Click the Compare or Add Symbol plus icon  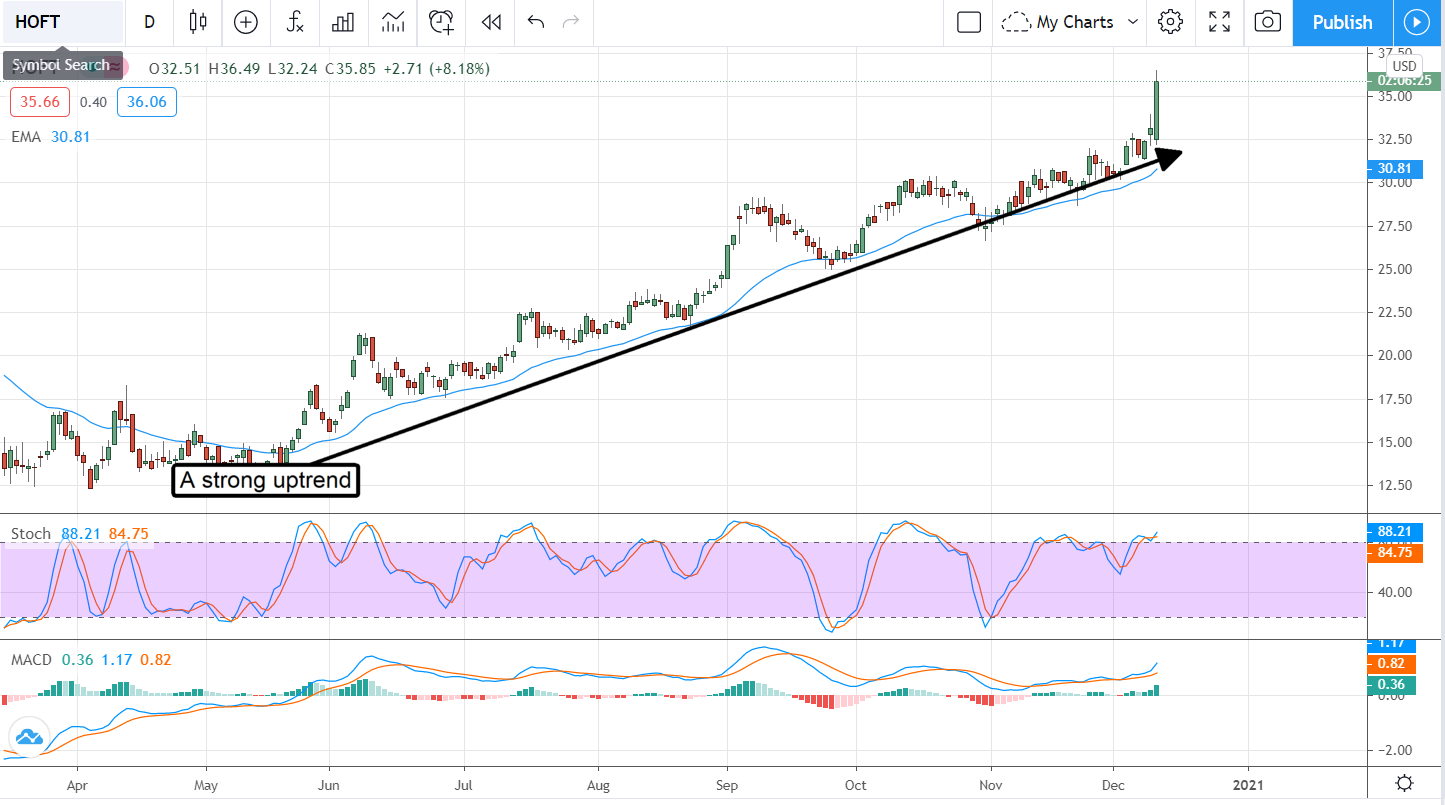246,22
